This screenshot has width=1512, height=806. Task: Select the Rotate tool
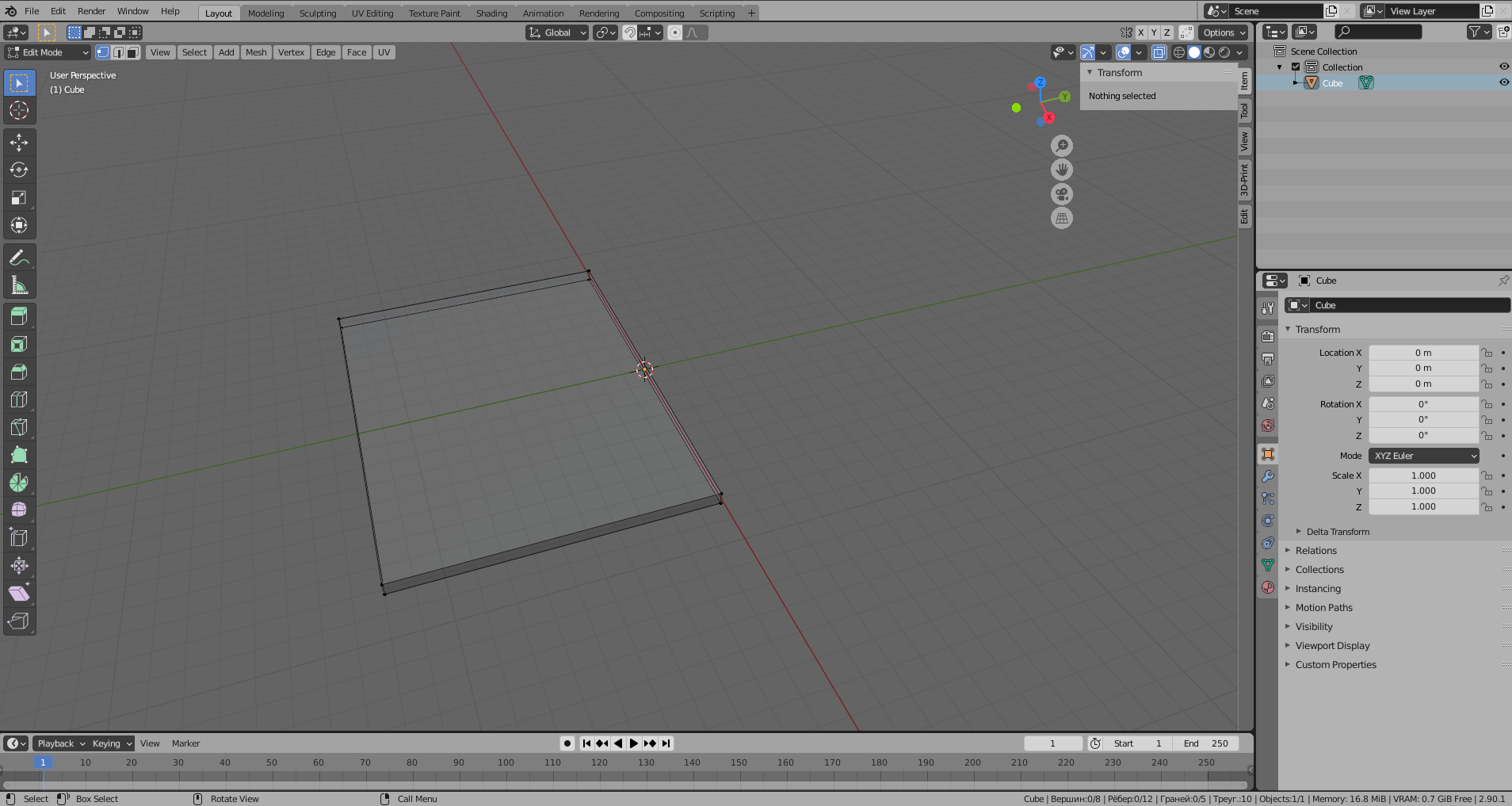tap(19, 170)
